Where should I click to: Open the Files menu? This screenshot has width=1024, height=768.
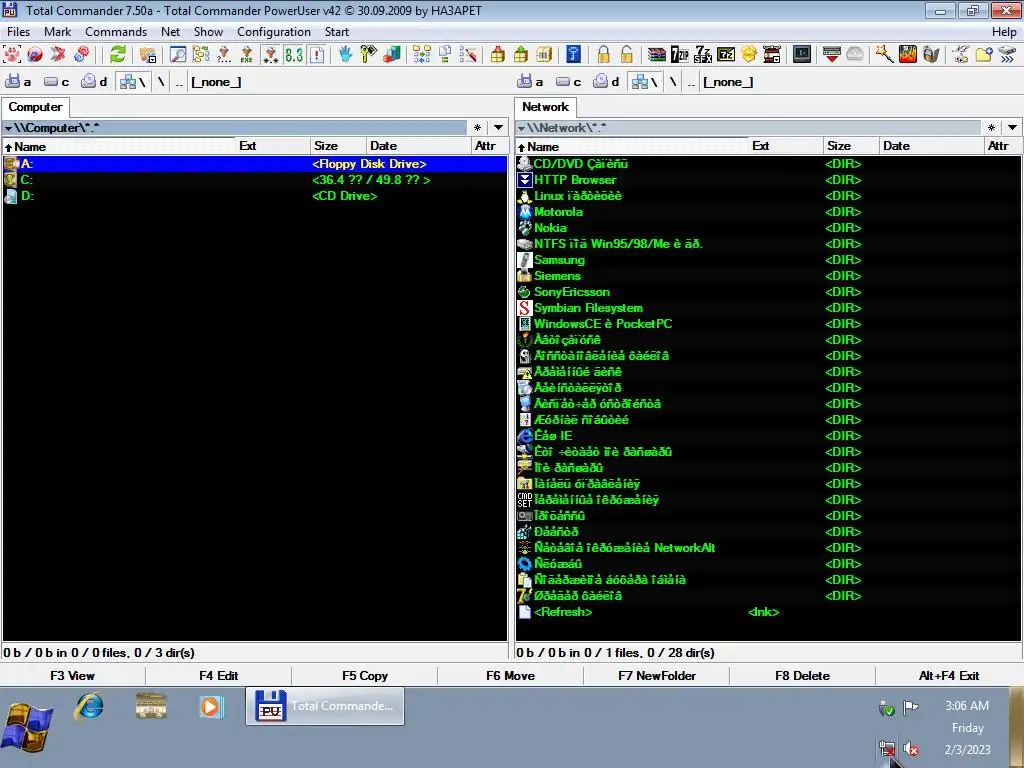18,31
